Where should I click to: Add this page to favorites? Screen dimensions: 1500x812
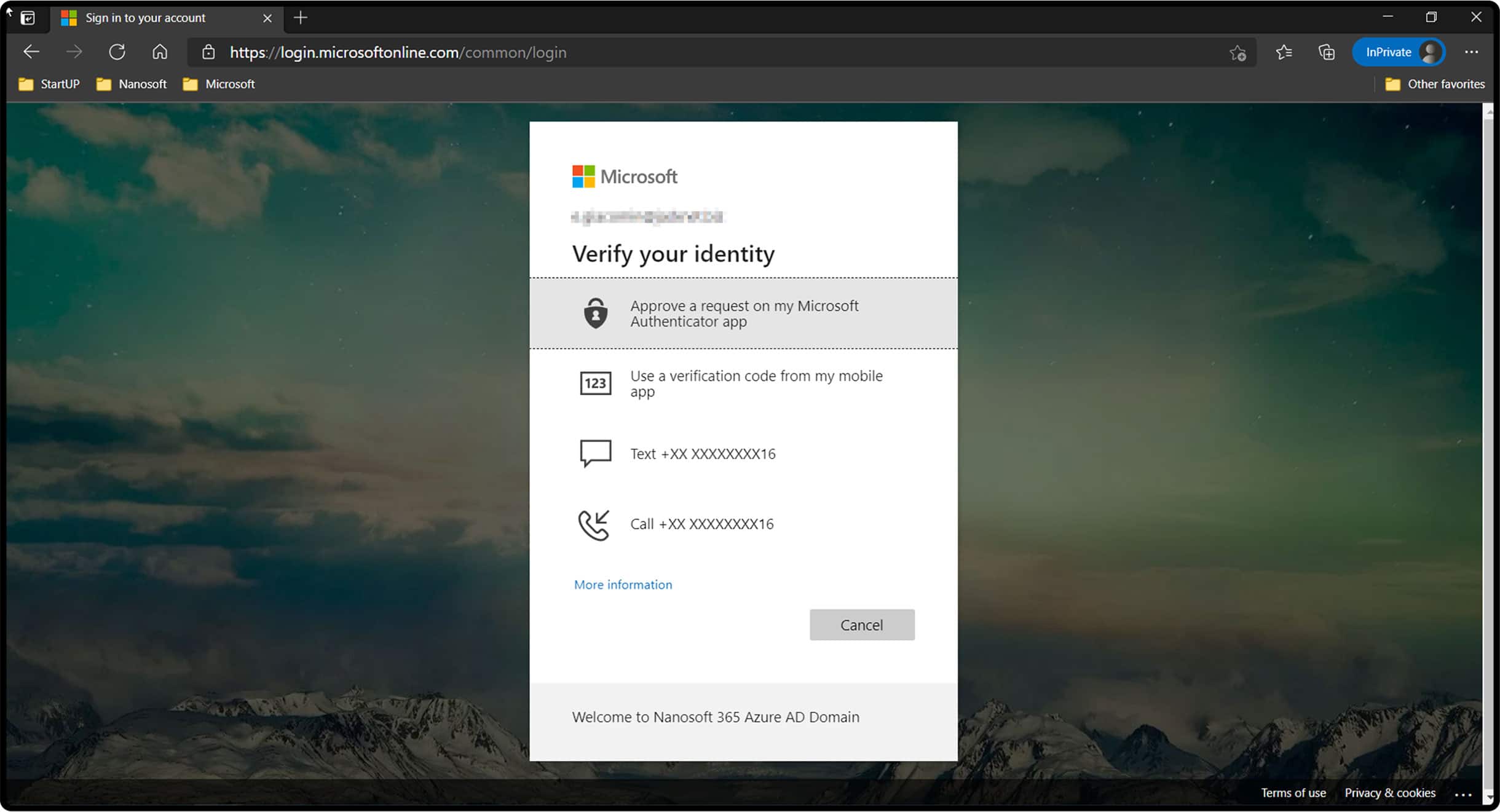coord(1237,53)
